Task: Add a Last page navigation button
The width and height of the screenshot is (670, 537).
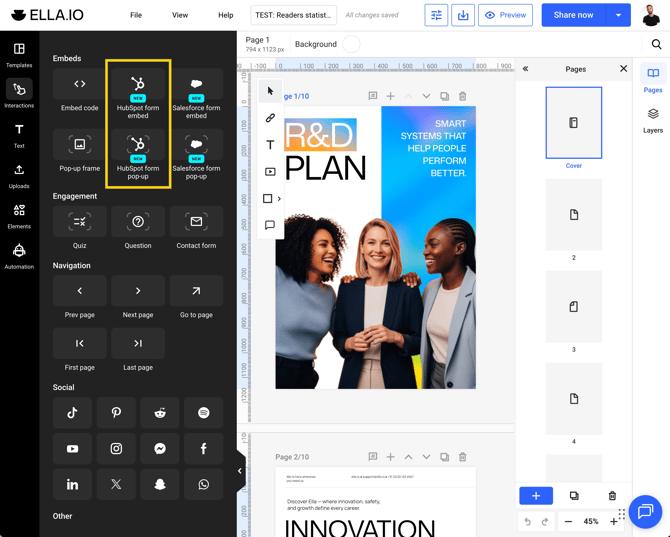Action: (x=138, y=343)
